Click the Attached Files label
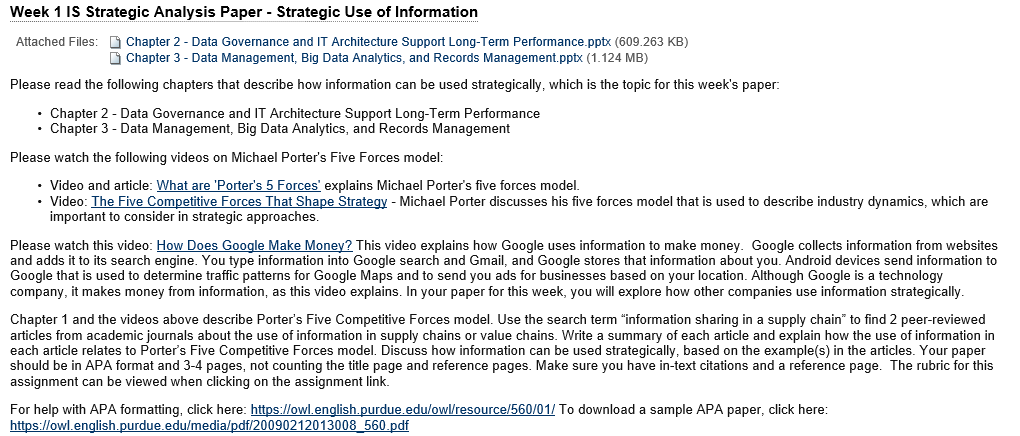The height and width of the screenshot is (436, 1020). (57, 42)
